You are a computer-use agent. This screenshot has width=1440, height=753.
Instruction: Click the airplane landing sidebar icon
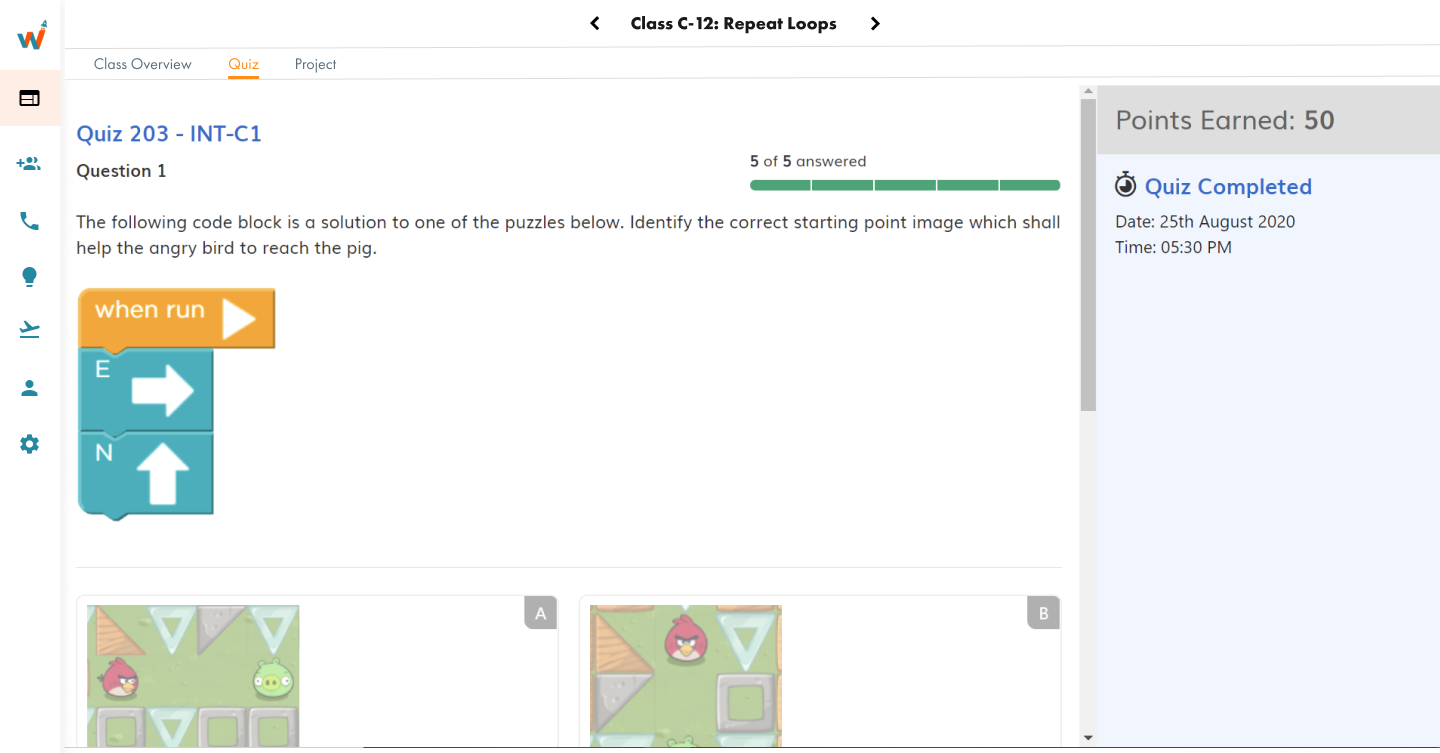[30, 330]
